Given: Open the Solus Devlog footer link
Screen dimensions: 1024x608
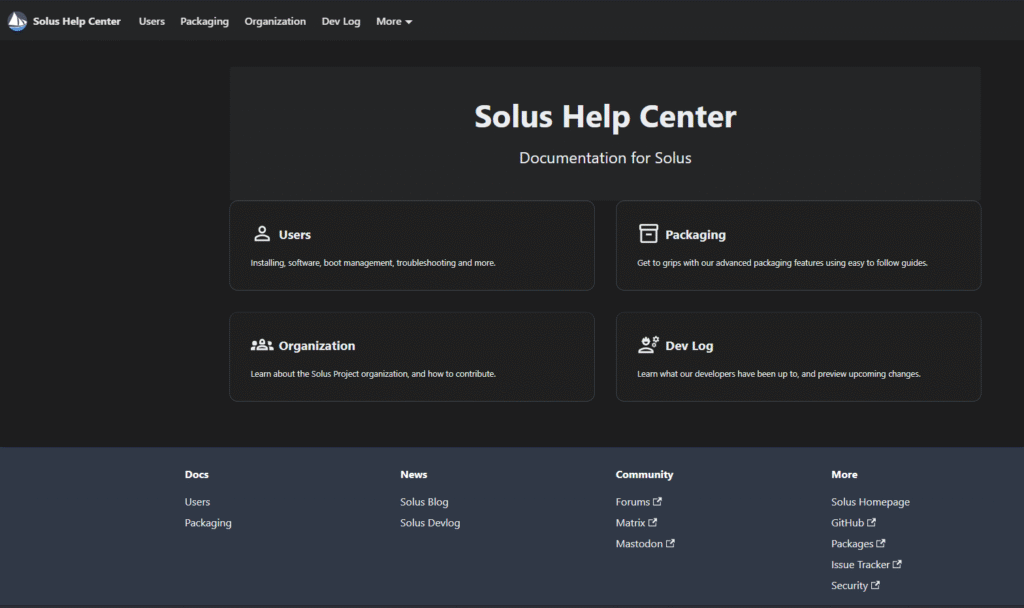Looking at the screenshot, I should pyautogui.click(x=430, y=523).
